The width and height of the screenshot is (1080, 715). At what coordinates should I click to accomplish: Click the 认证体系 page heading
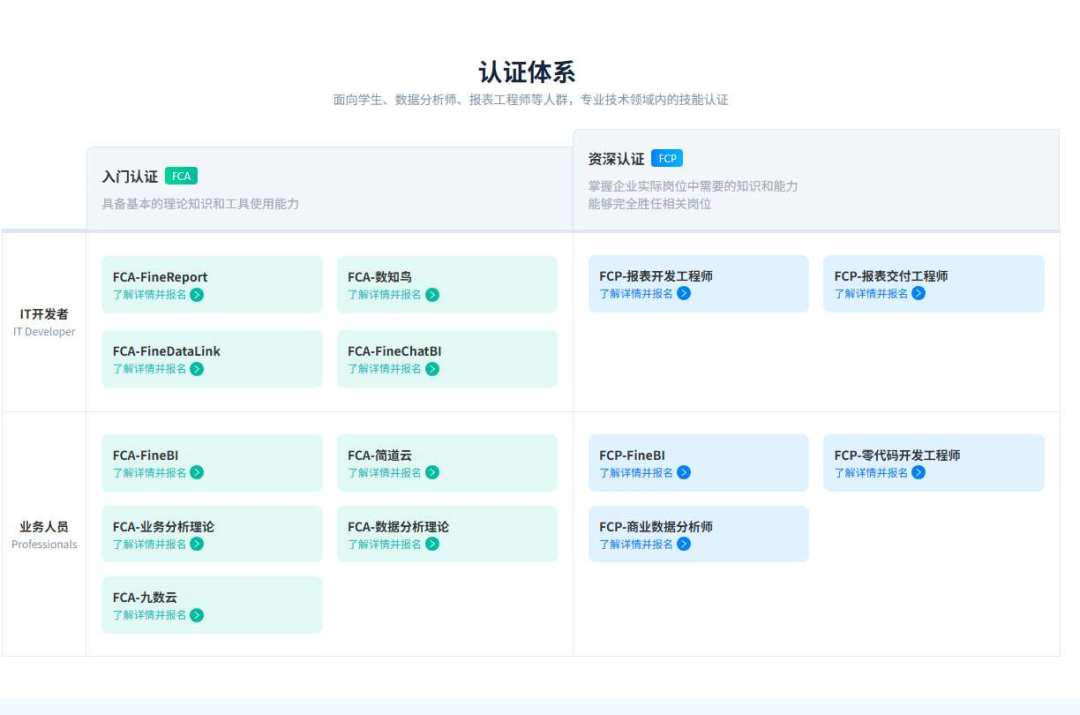click(527, 72)
